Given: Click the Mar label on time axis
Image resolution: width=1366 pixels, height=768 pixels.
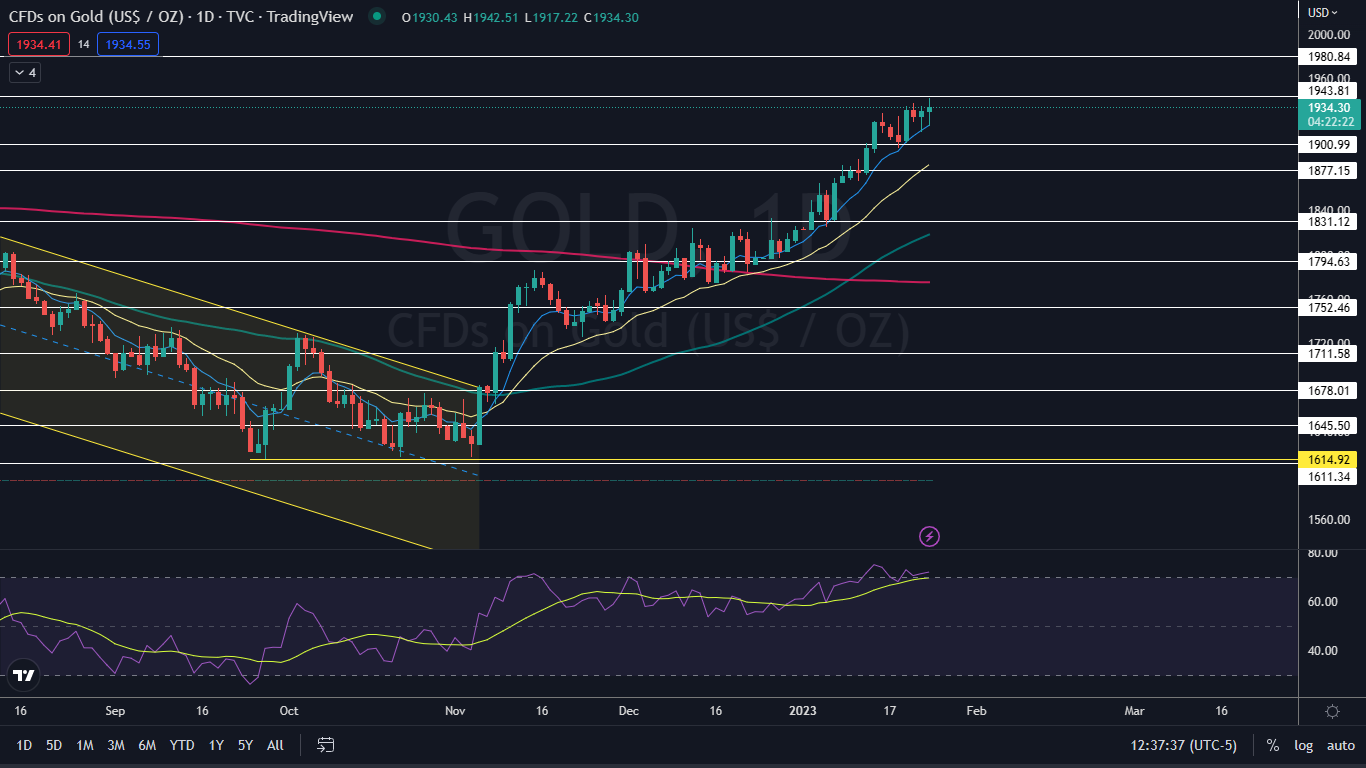Looking at the screenshot, I should (1134, 711).
